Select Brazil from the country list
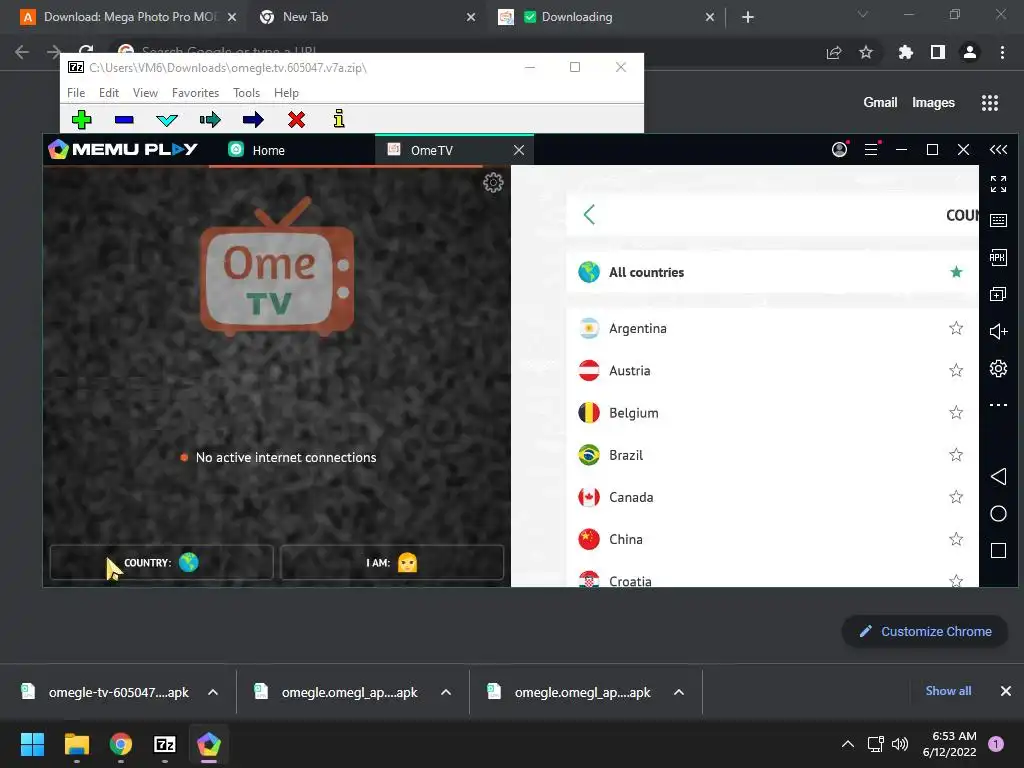 773,455
